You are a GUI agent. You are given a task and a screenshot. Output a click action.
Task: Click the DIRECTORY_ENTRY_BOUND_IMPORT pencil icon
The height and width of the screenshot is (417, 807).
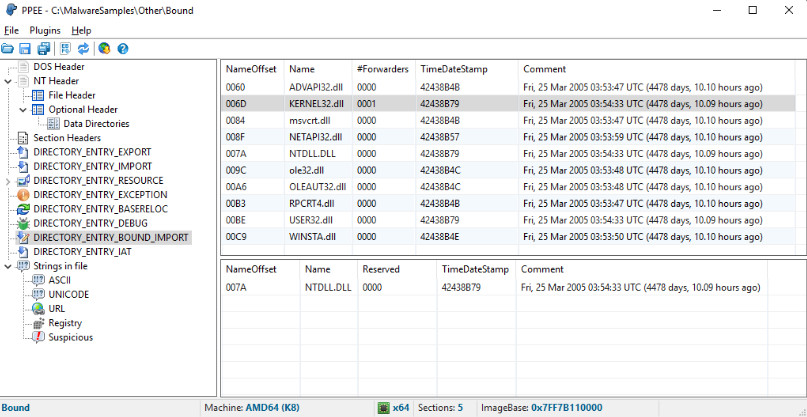[x=23, y=238]
